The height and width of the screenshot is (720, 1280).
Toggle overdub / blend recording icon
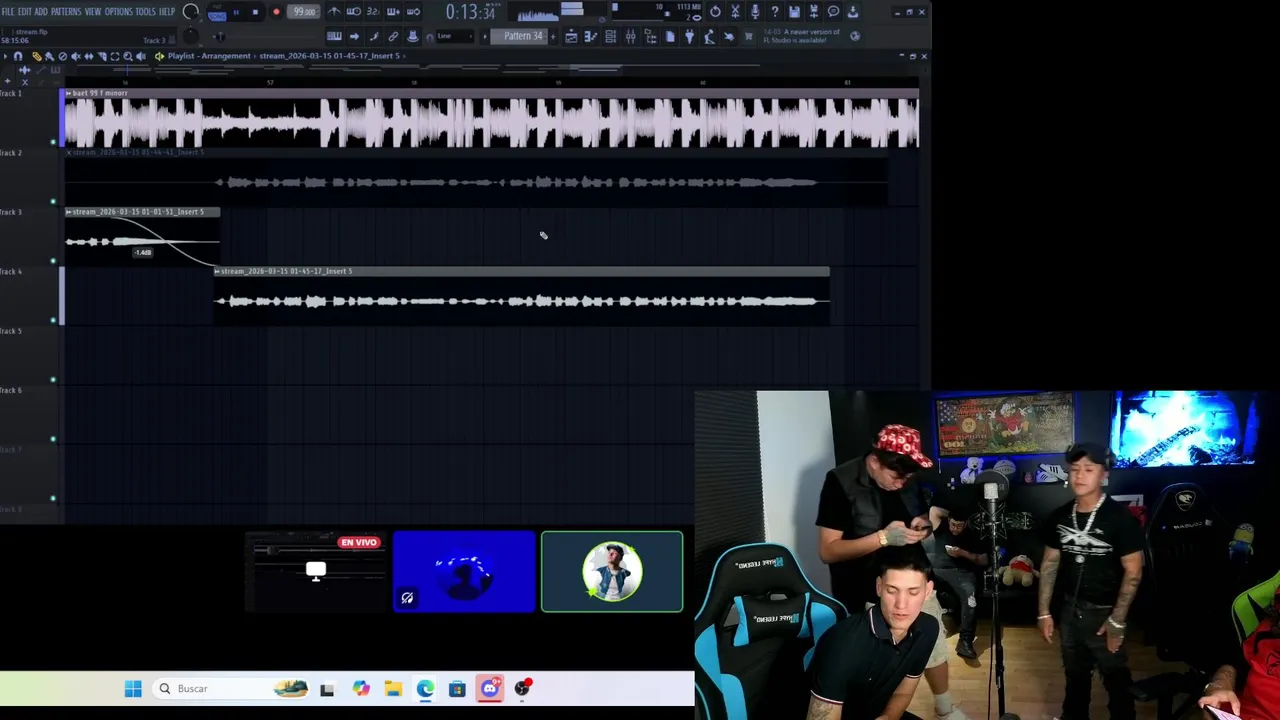click(x=394, y=12)
